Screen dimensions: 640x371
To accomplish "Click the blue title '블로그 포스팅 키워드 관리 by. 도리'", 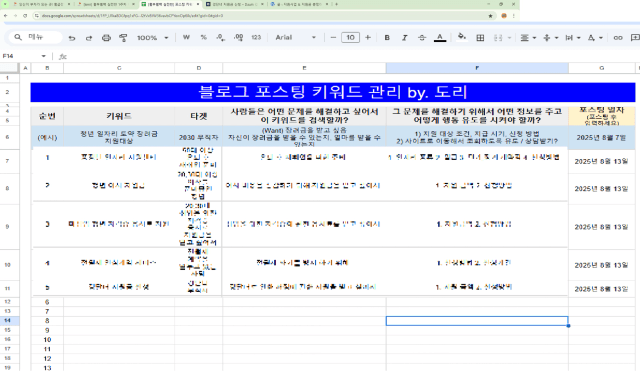I will pyautogui.click(x=333, y=92).
